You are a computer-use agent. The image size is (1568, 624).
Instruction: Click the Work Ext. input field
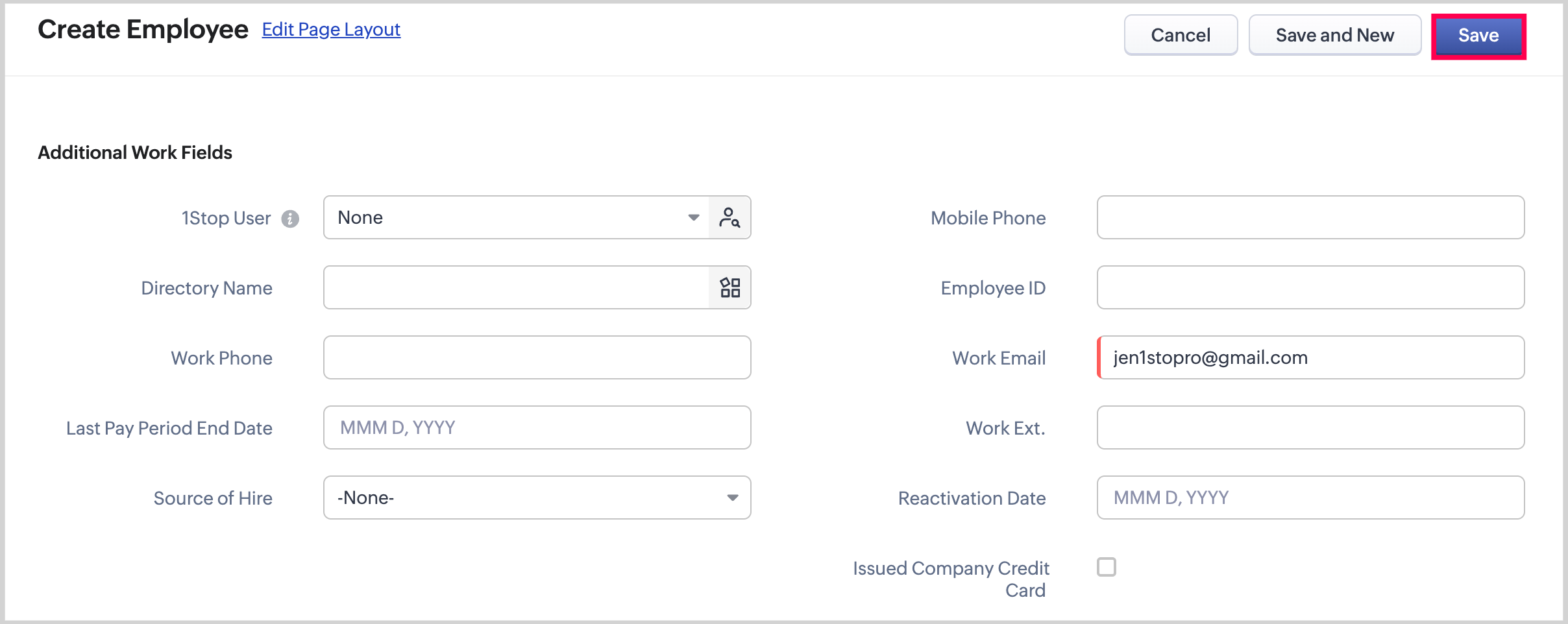pos(1310,428)
